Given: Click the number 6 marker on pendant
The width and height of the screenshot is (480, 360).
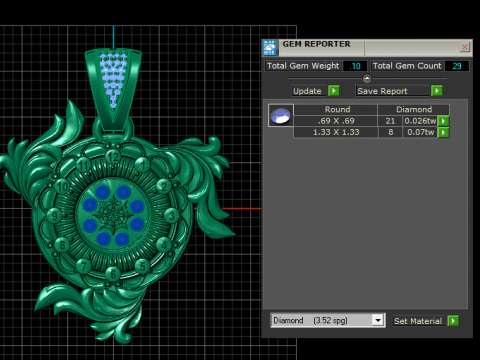Looking at the screenshot, I should [x=113, y=274].
